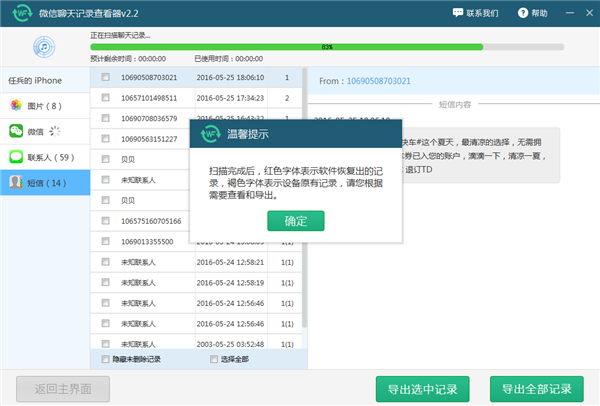Click 导出全部记录 export all button
The width and height of the screenshot is (600, 406).
[x=537, y=388]
